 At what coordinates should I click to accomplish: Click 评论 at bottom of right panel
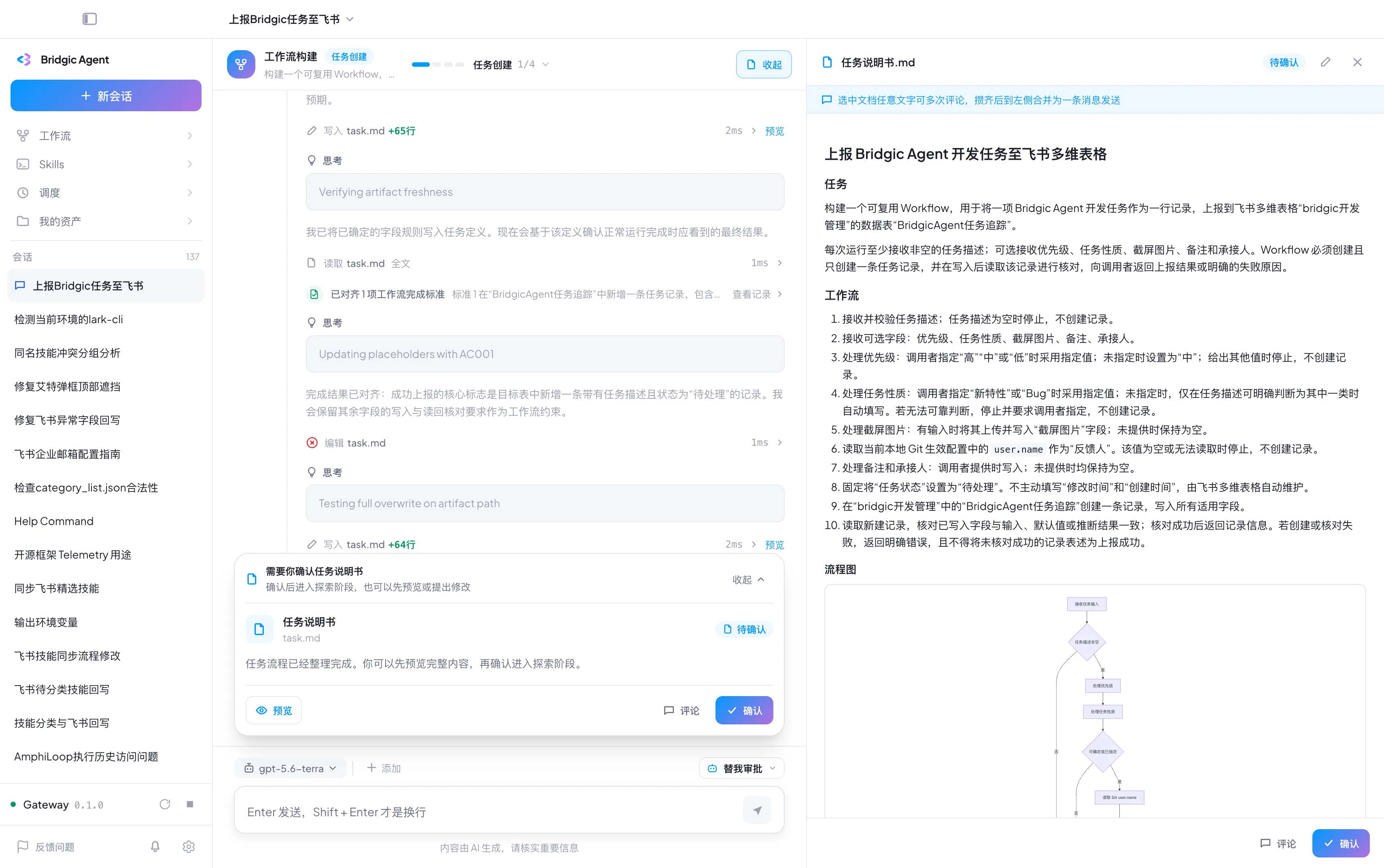pyautogui.click(x=1278, y=843)
